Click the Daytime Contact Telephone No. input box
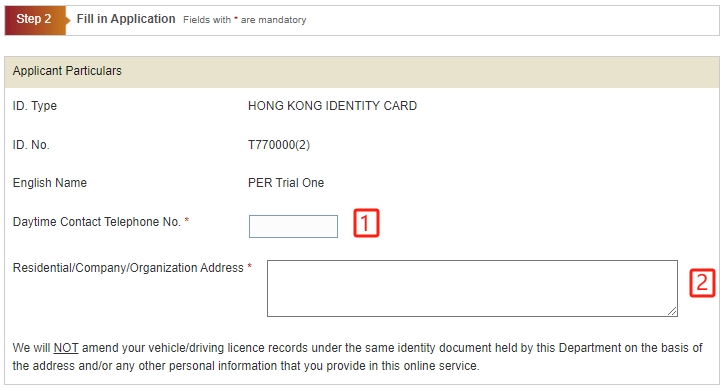Image resolution: width=727 pixels, height=390 pixels. pos(293,226)
